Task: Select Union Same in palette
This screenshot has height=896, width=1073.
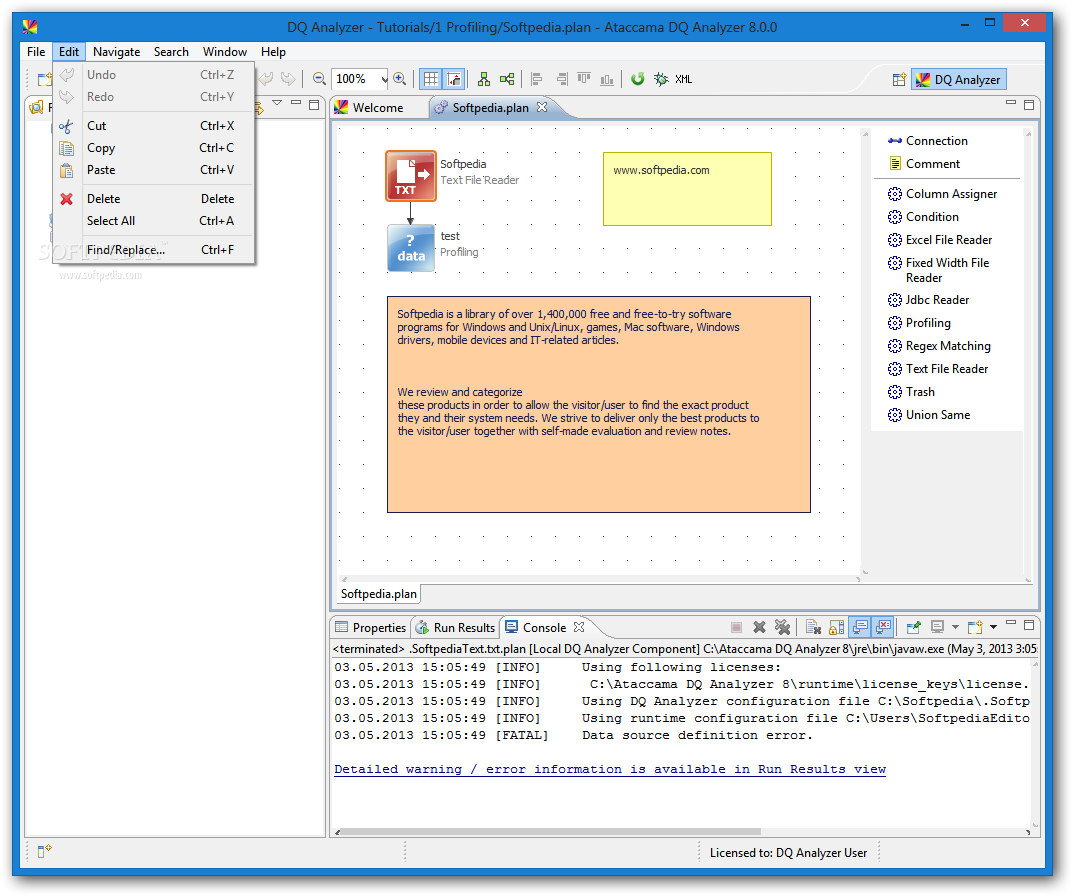Action: [929, 415]
